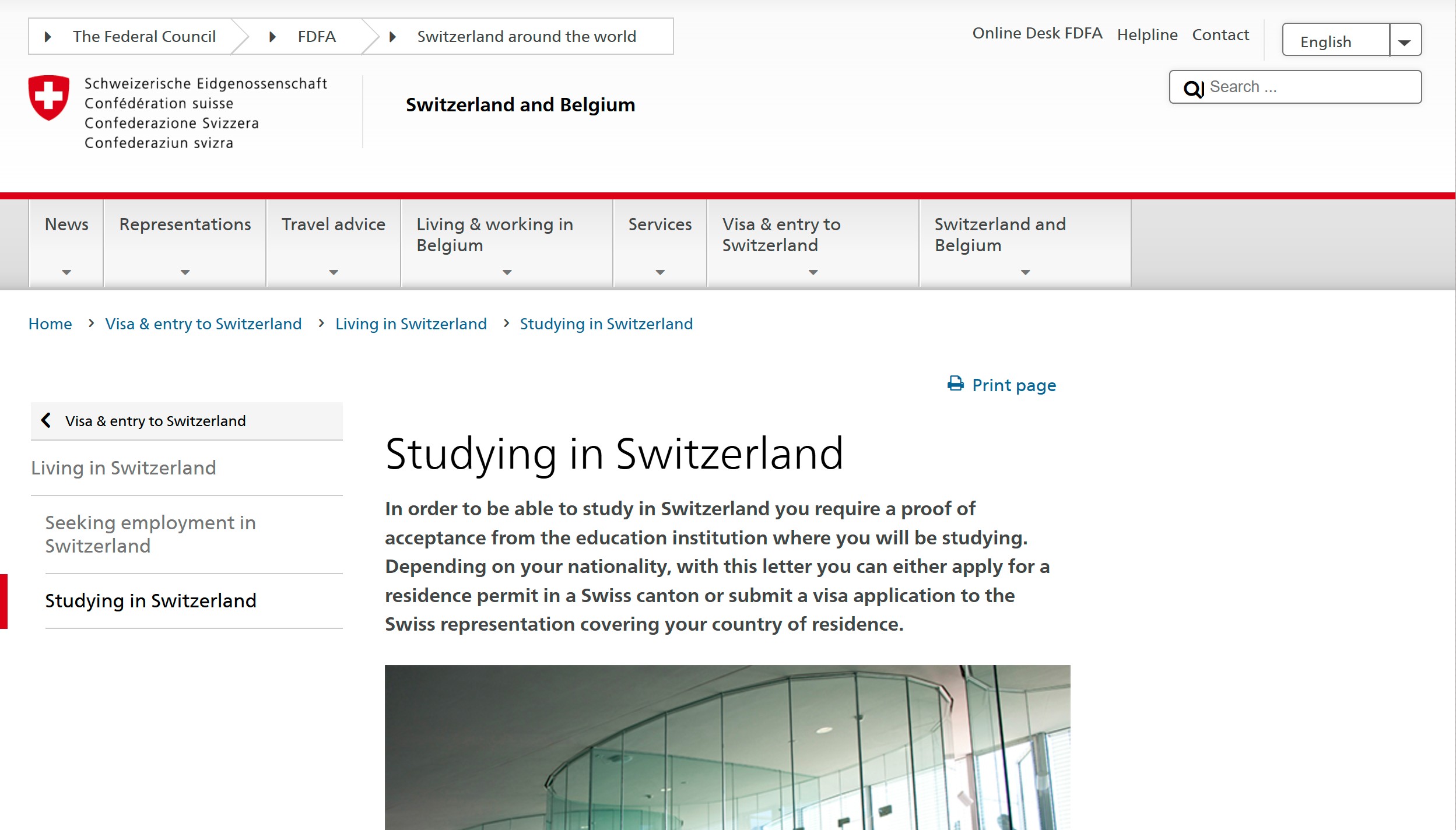The height and width of the screenshot is (830, 1456).
Task: Go to Home breadcrumb link
Action: [50, 324]
